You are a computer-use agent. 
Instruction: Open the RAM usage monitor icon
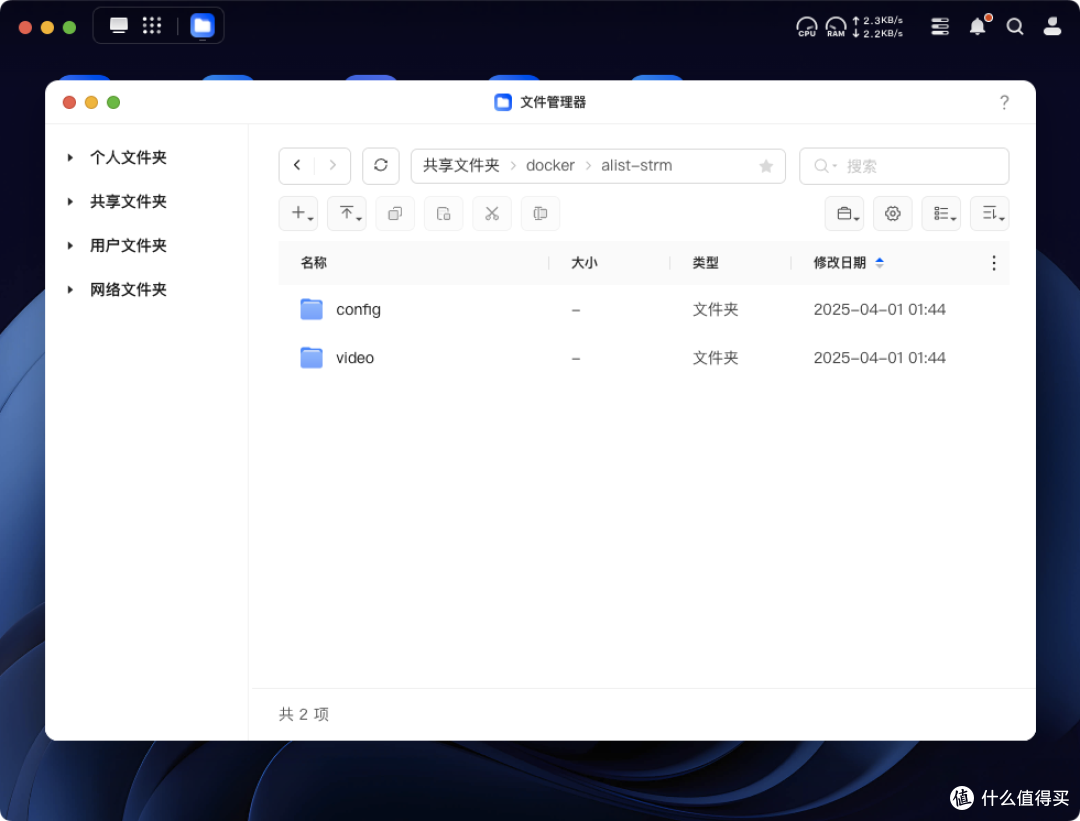point(835,27)
